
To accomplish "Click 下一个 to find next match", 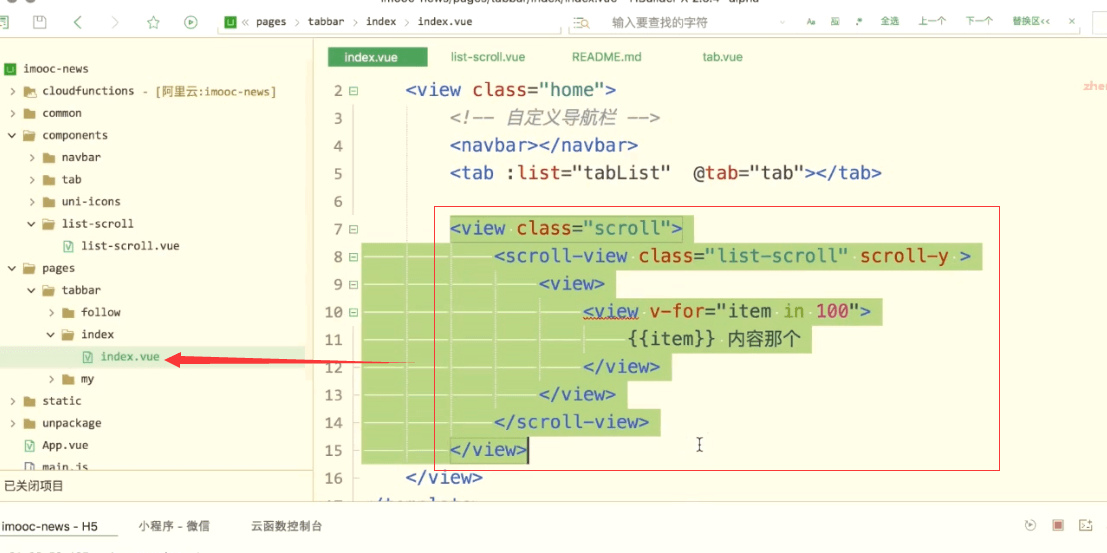I will [x=979, y=22].
